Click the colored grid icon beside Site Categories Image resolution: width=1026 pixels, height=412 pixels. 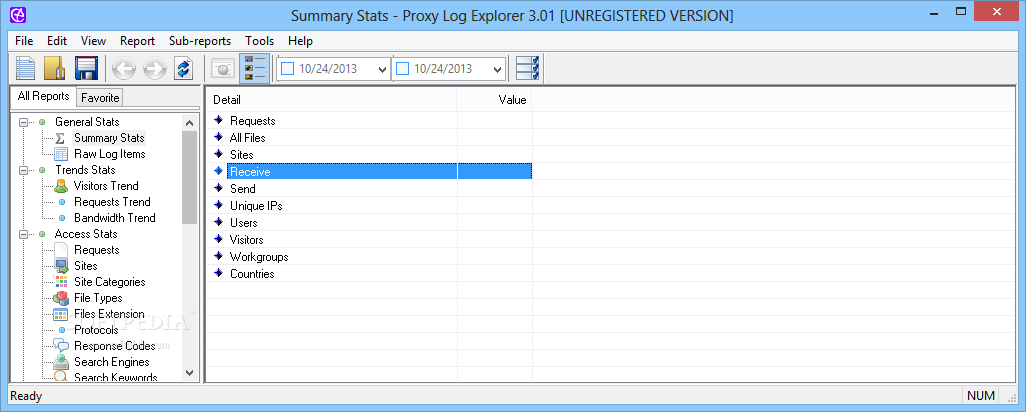(61, 282)
